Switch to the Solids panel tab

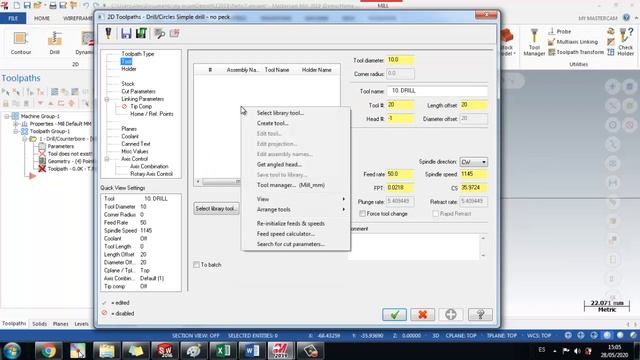[x=39, y=324]
